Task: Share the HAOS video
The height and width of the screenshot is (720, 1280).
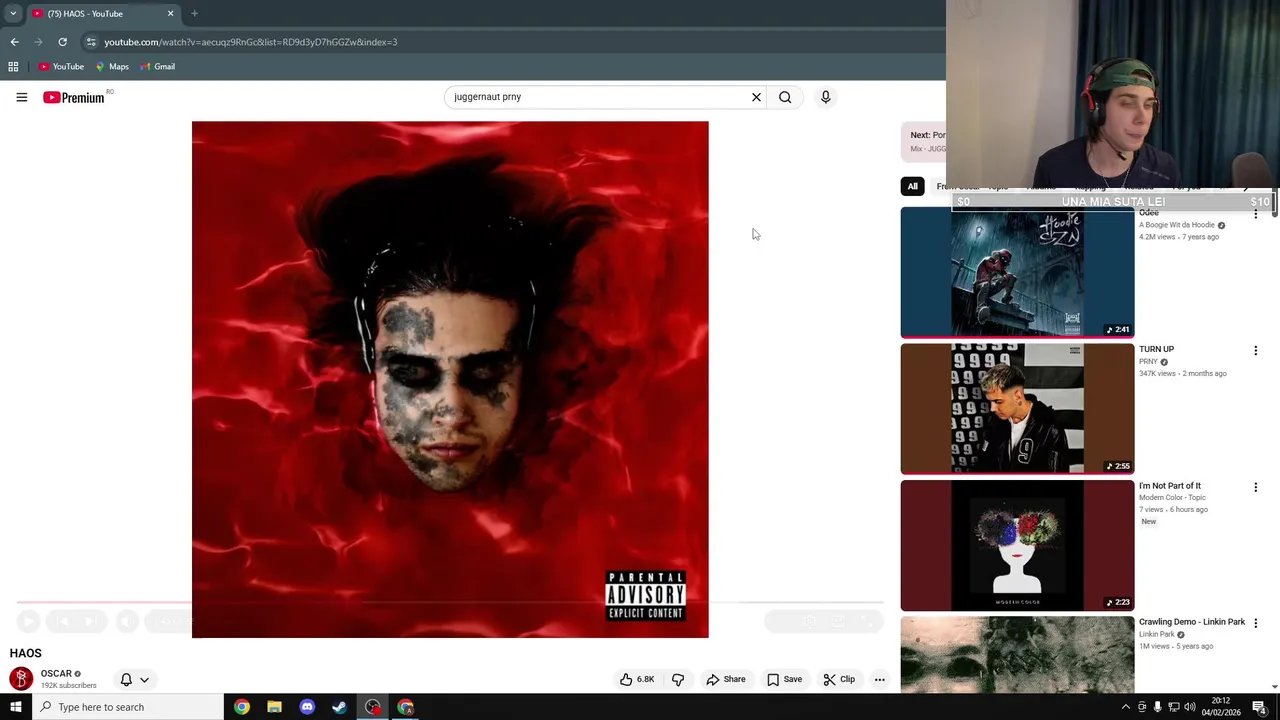Action: pos(726,679)
